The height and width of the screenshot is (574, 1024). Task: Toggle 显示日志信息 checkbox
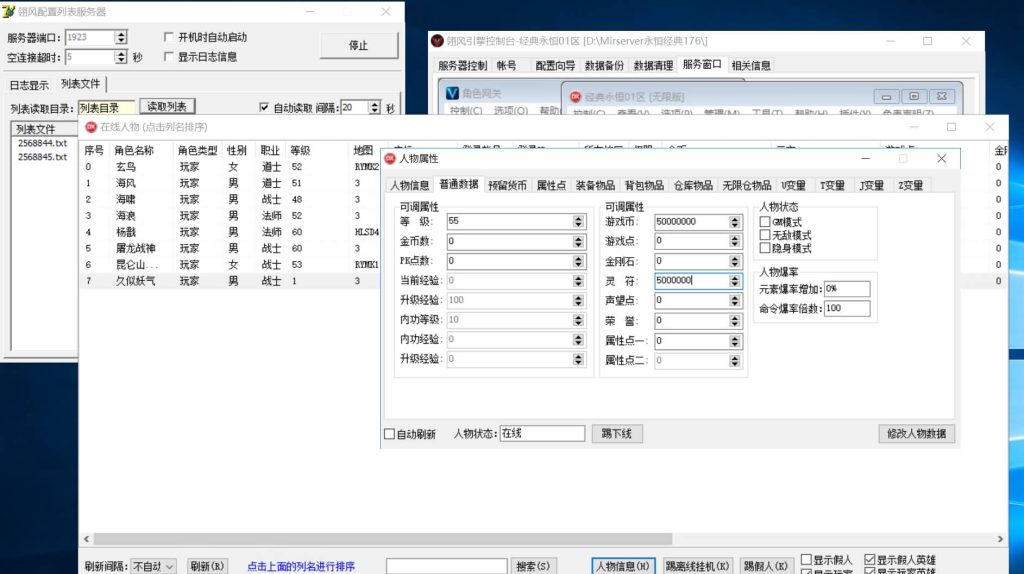coord(168,57)
